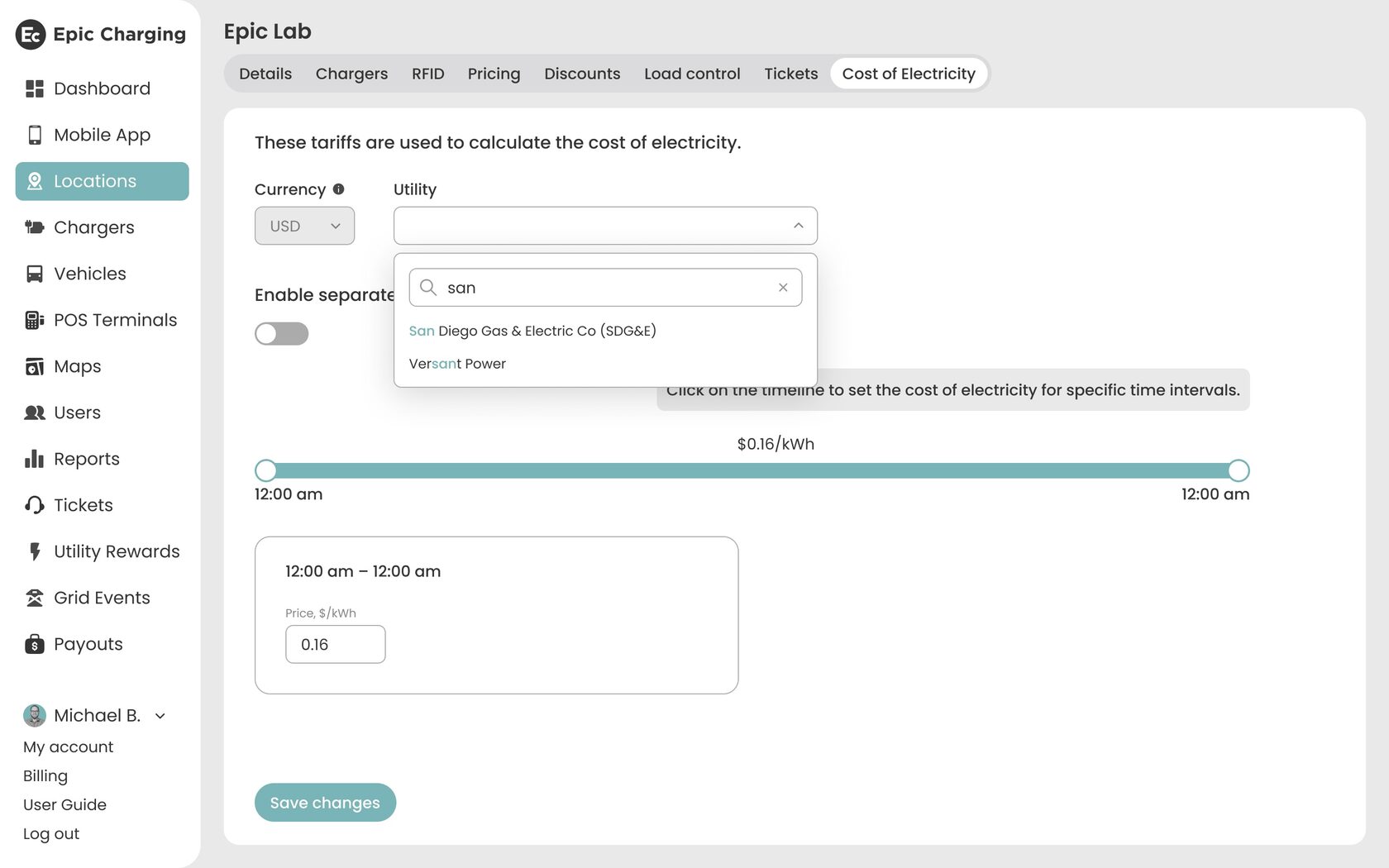This screenshot has width=1389, height=868.
Task: Click the Tickets headset icon in sidebar
Action: point(34,505)
